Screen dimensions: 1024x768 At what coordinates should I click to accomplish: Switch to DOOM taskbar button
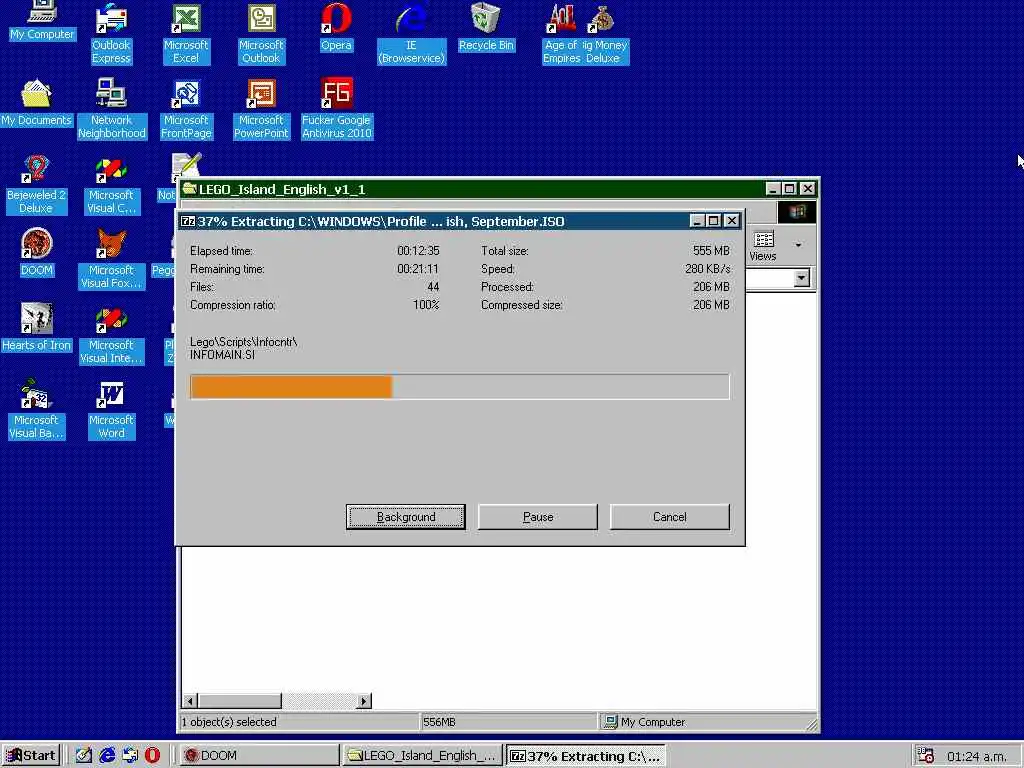[259, 756]
